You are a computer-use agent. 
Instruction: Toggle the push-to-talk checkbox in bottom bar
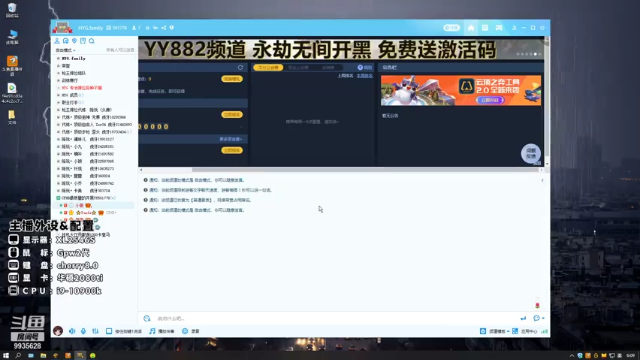click(109, 331)
